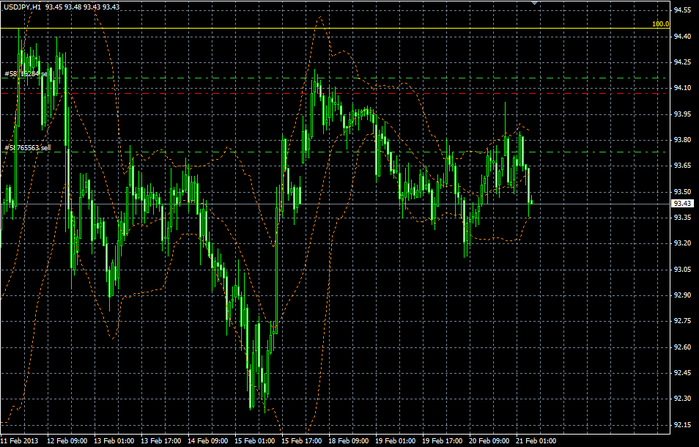Click the current price label 93.43
Image resolution: width=699 pixels, height=447 pixels.
pyautogui.click(x=683, y=204)
